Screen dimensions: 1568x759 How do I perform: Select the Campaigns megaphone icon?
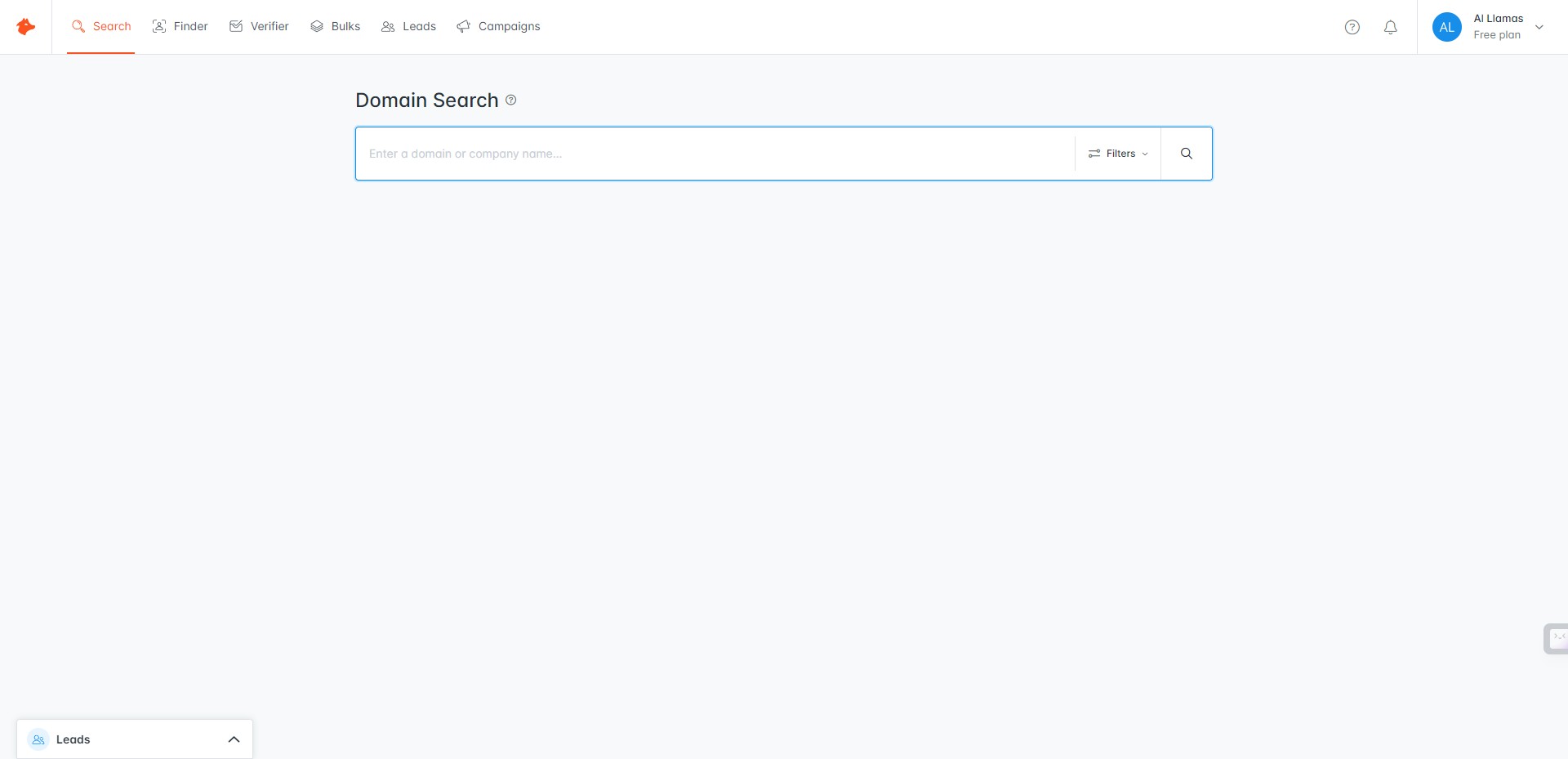(464, 25)
